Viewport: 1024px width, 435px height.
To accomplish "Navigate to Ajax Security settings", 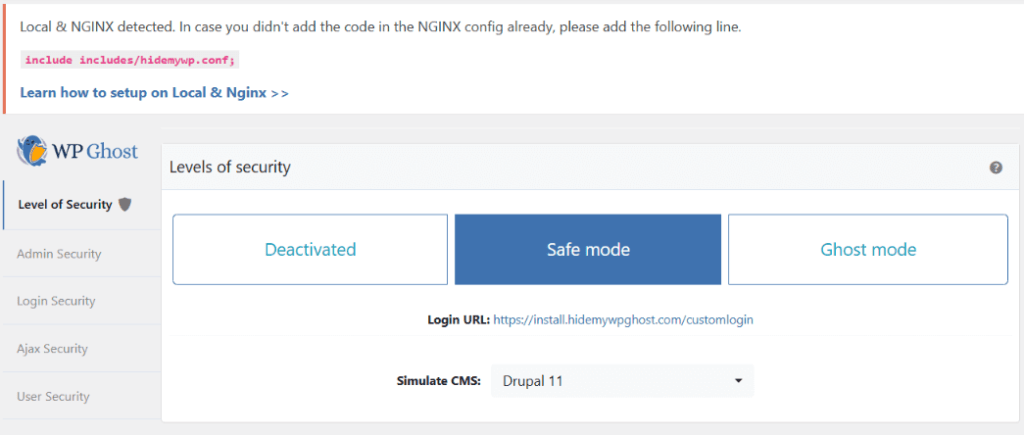I will pyautogui.click(x=52, y=349).
